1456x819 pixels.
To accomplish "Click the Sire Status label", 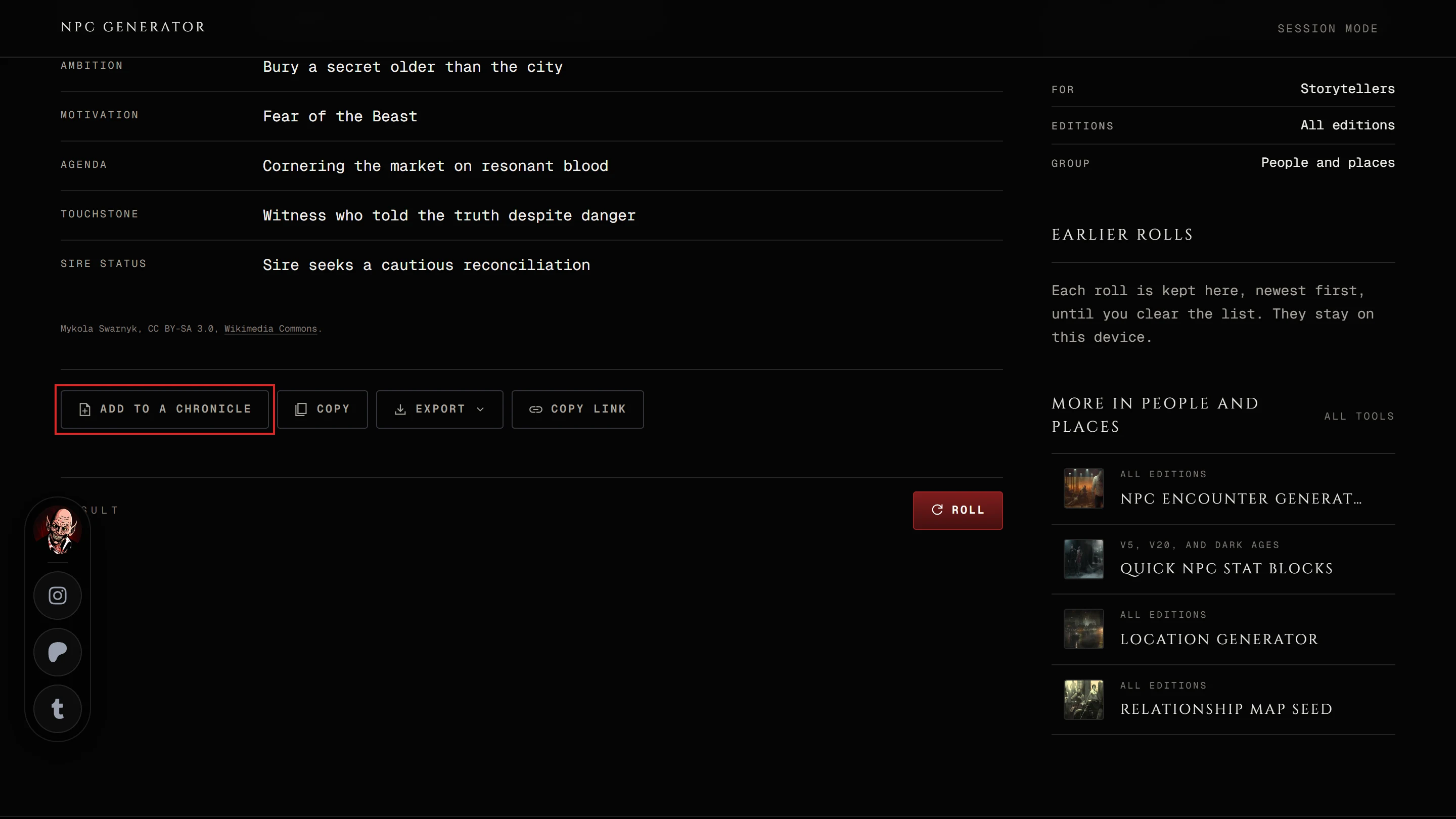I will coord(104,263).
